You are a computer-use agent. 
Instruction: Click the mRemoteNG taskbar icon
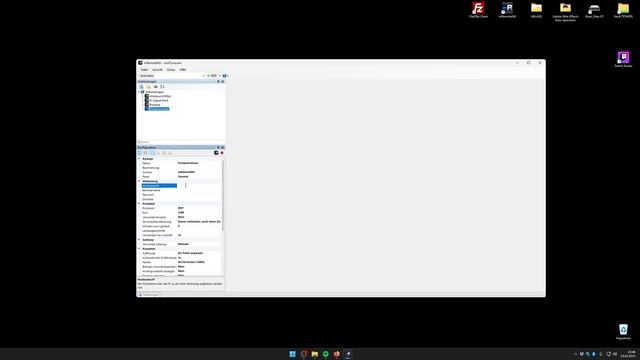tap(348, 354)
